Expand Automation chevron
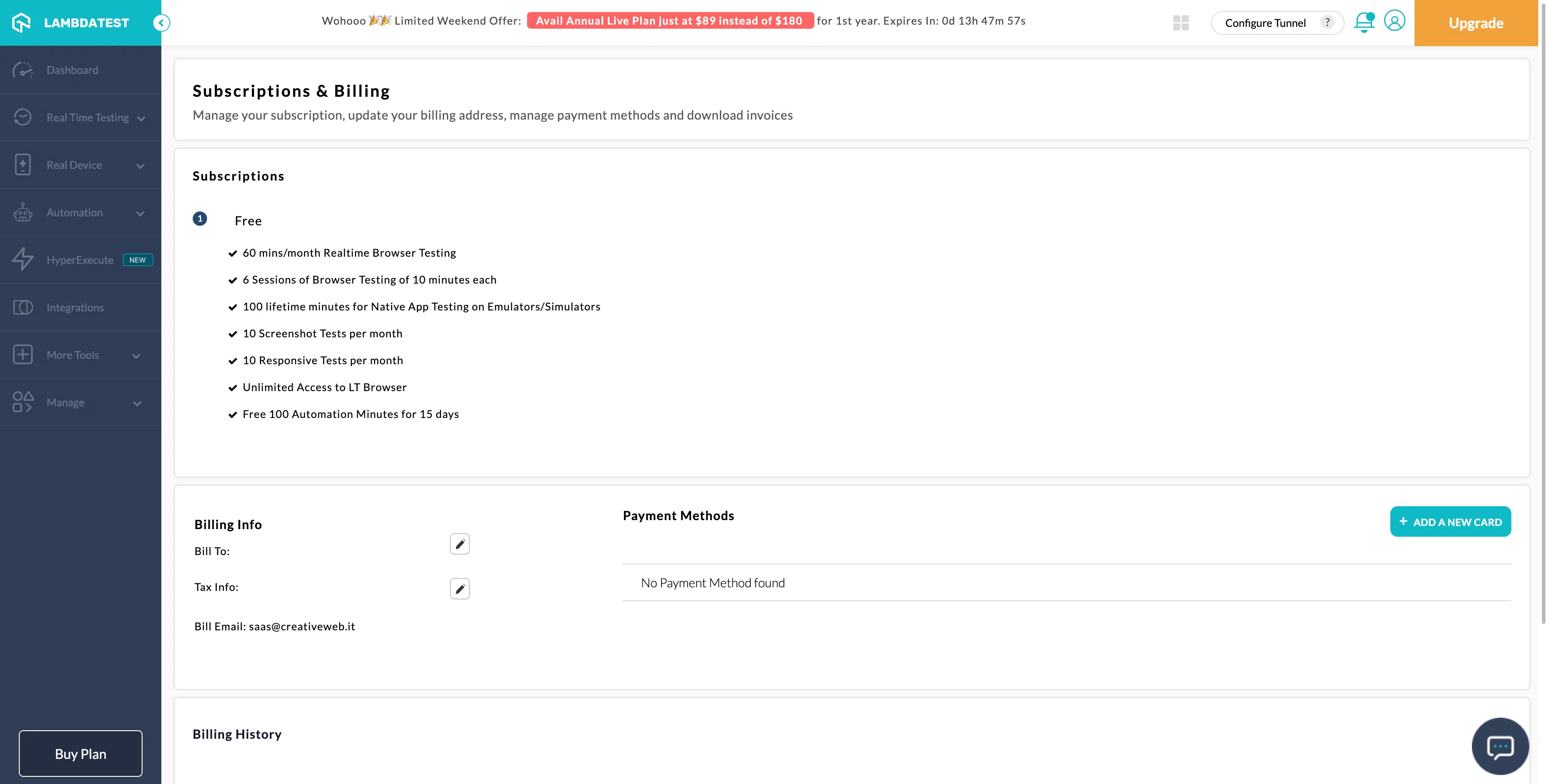The height and width of the screenshot is (784, 1549). point(140,213)
